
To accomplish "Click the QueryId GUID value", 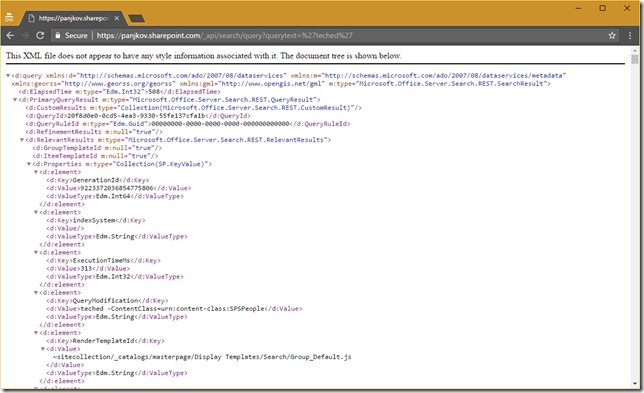I will (136, 116).
